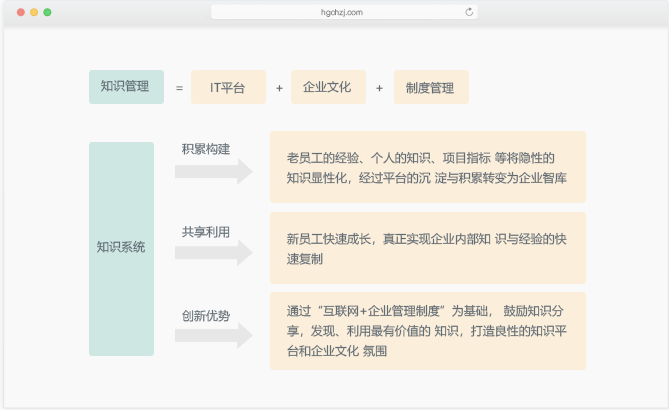Image resolution: width=669 pixels, height=410 pixels.
Task: Click the equals sign after 知识管理
Action: (179, 88)
